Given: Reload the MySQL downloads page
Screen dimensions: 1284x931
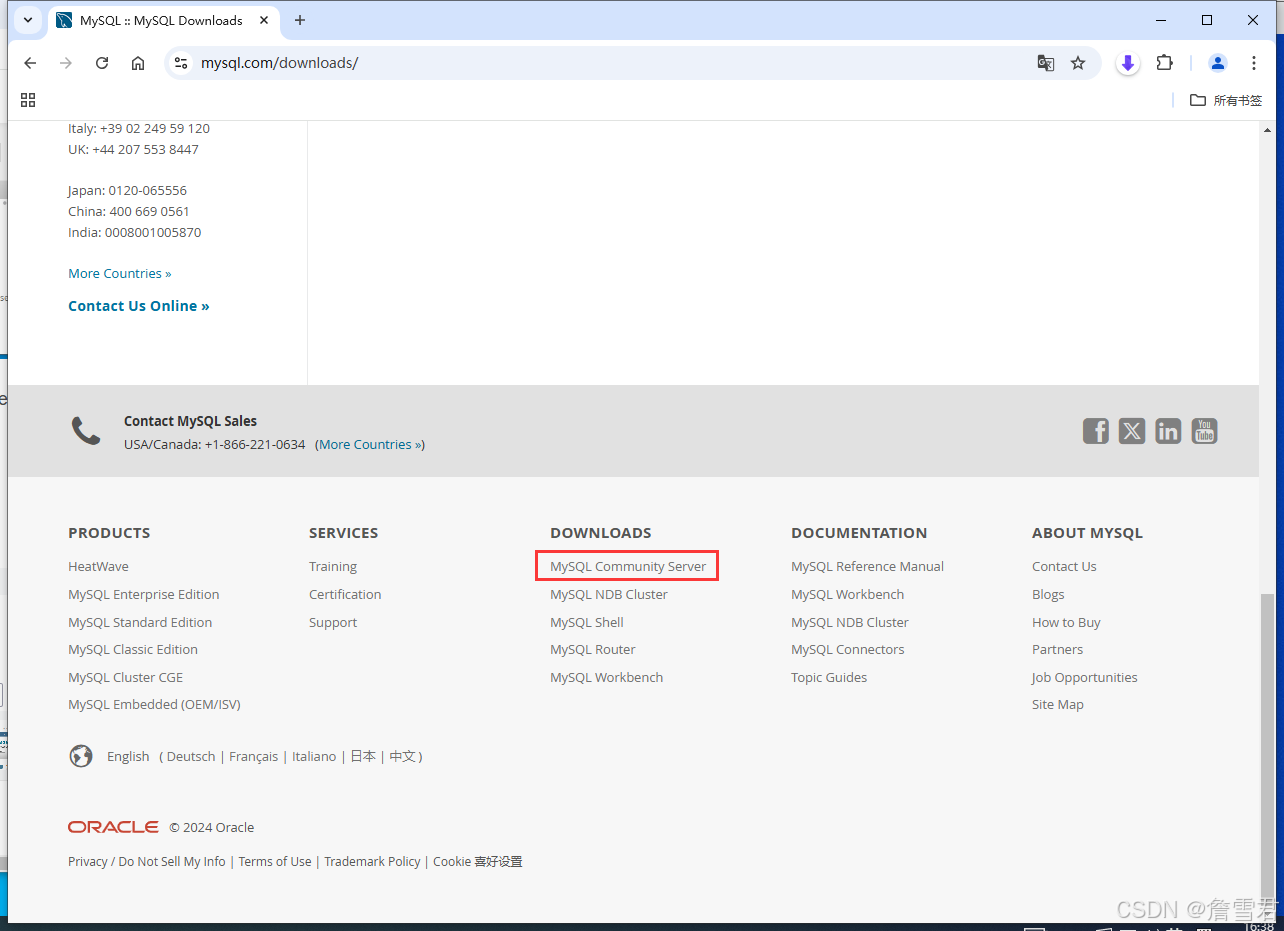Looking at the screenshot, I should (102, 63).
